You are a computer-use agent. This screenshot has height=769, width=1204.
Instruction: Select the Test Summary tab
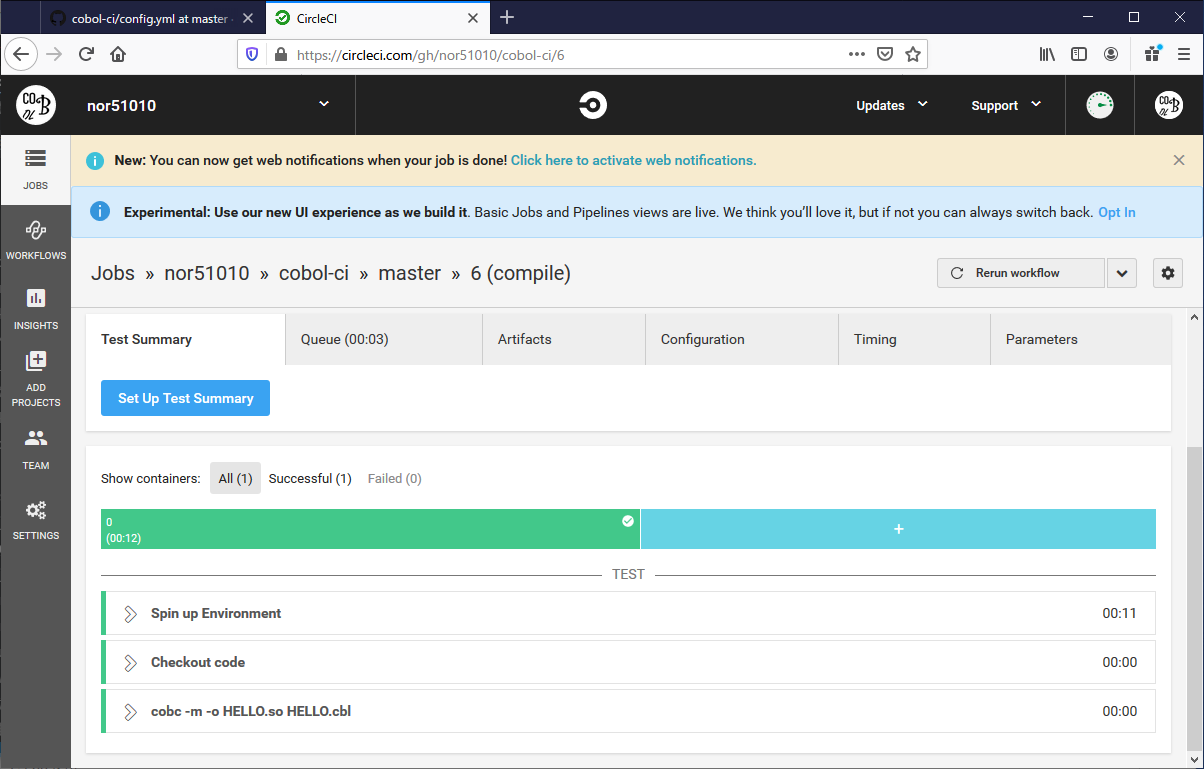tap(185, 339)
